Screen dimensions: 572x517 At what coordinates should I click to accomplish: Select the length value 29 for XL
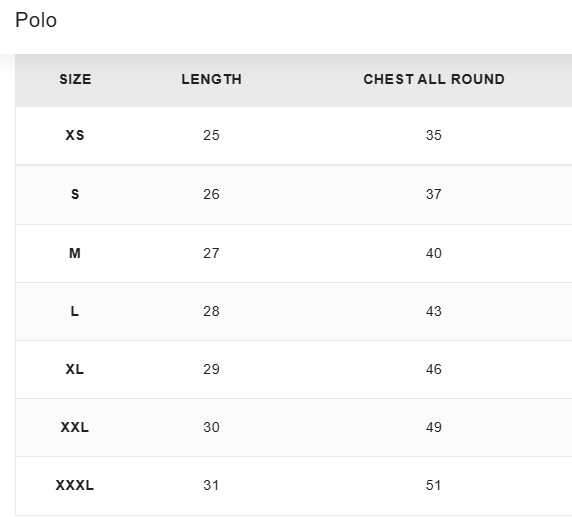point(211,369)
